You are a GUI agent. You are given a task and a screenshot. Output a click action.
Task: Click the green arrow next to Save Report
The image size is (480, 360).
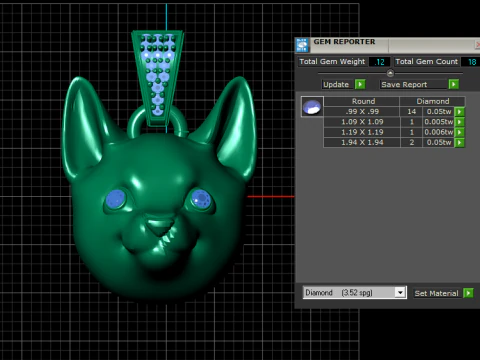coord(453,84)
